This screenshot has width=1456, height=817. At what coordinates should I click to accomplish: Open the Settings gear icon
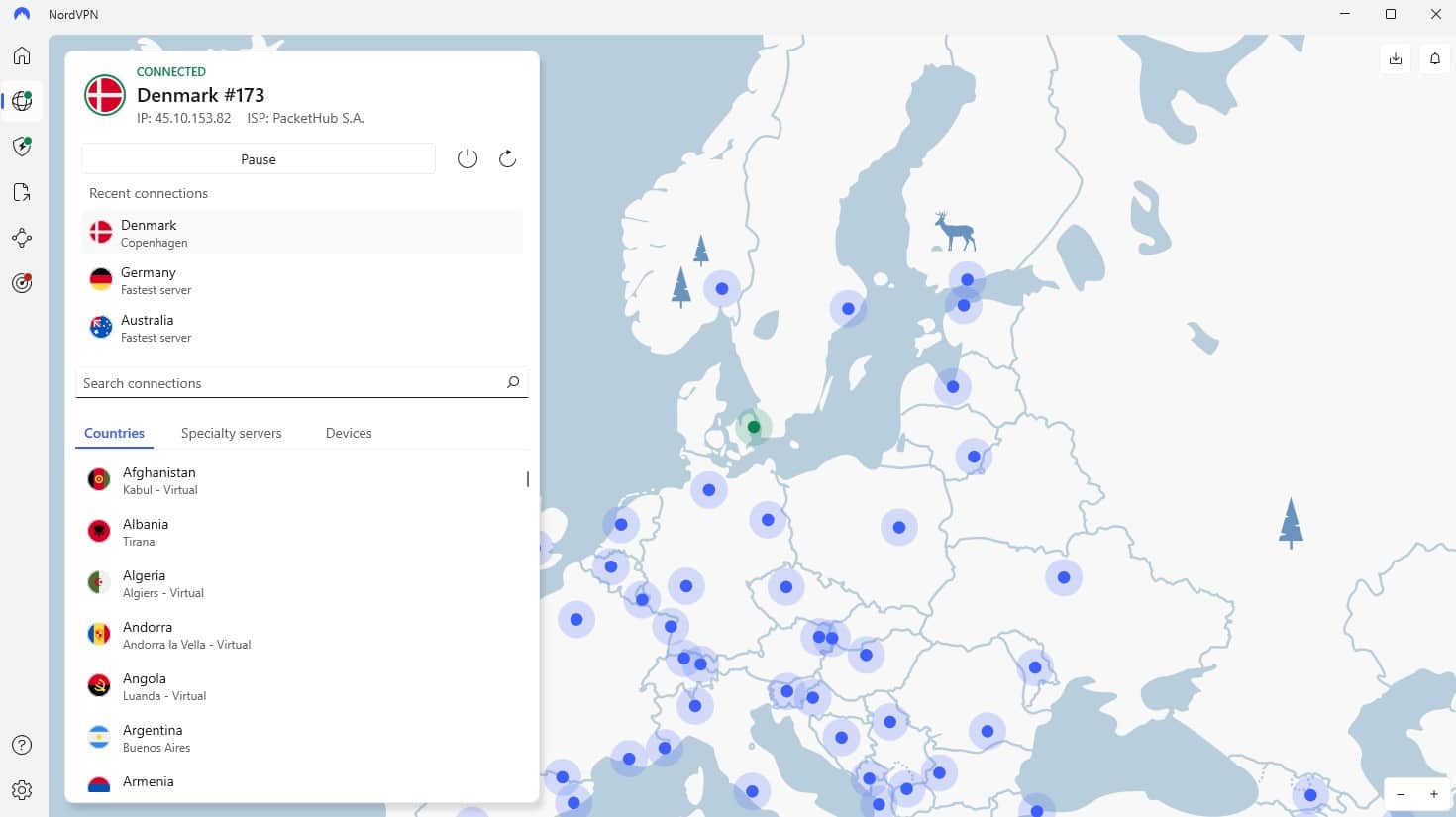coord(22,790)
